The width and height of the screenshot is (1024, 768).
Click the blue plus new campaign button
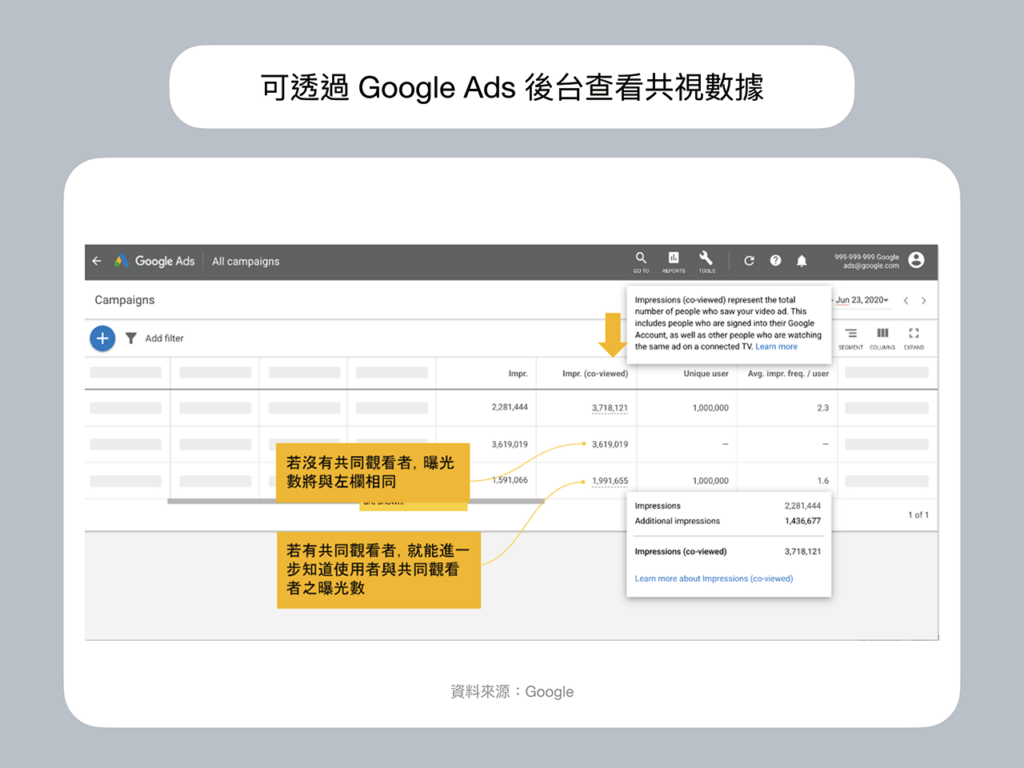click(103, 338)
